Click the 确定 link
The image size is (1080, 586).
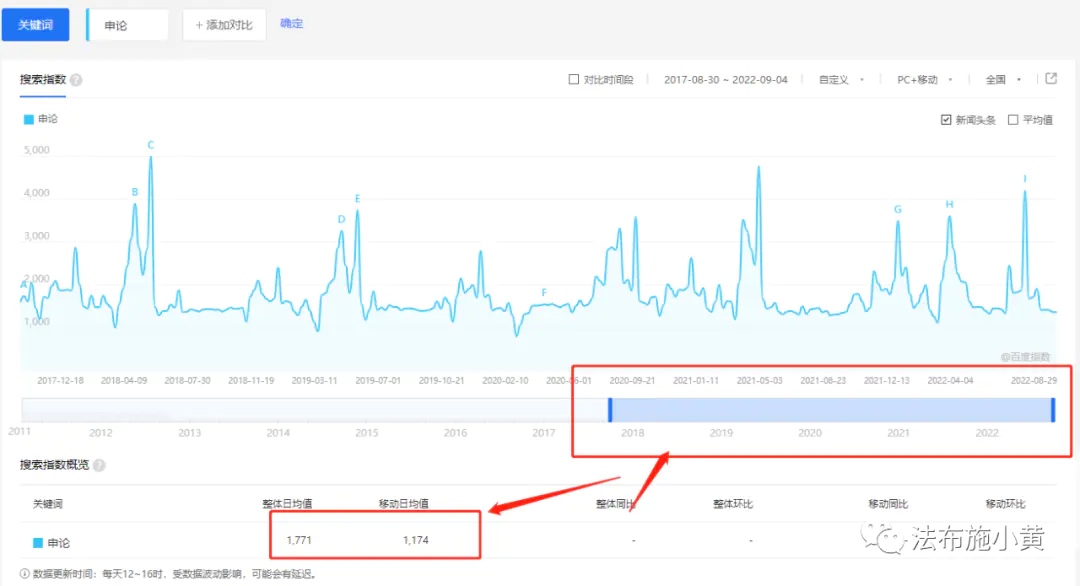click(x=291, y=24)
